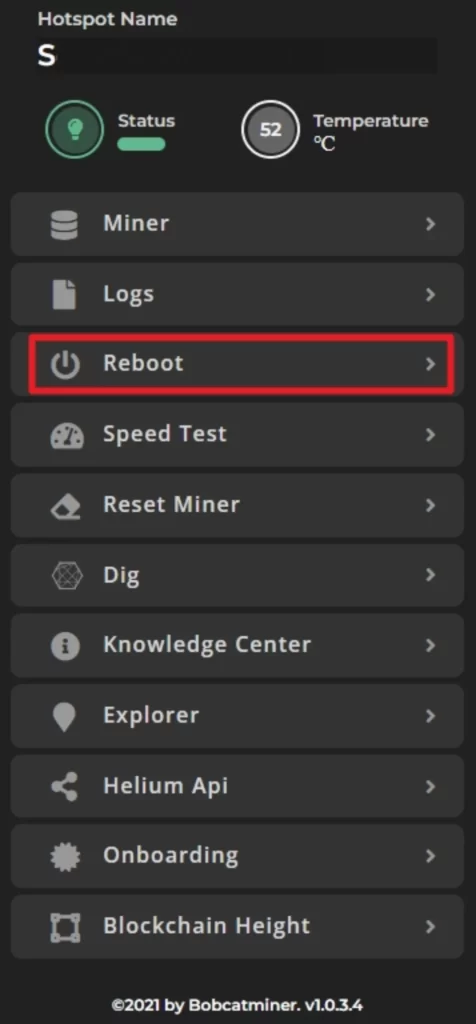This screenshot has width=476, height=1024.
Task: Select the Reset Miner label
Action: click(172, 504)
